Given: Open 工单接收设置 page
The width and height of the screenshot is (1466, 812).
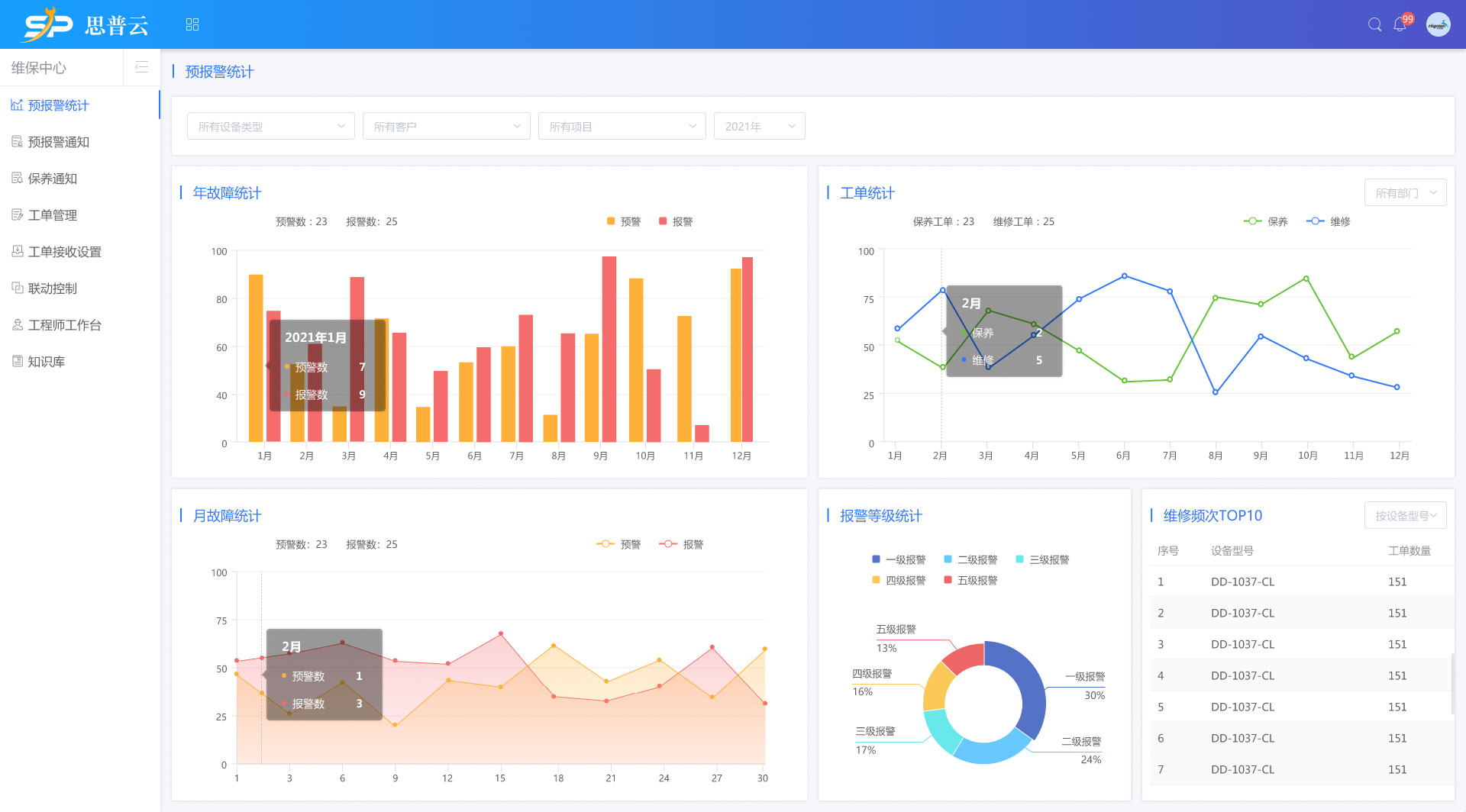Looking at the screenshot, I should 65,252.
